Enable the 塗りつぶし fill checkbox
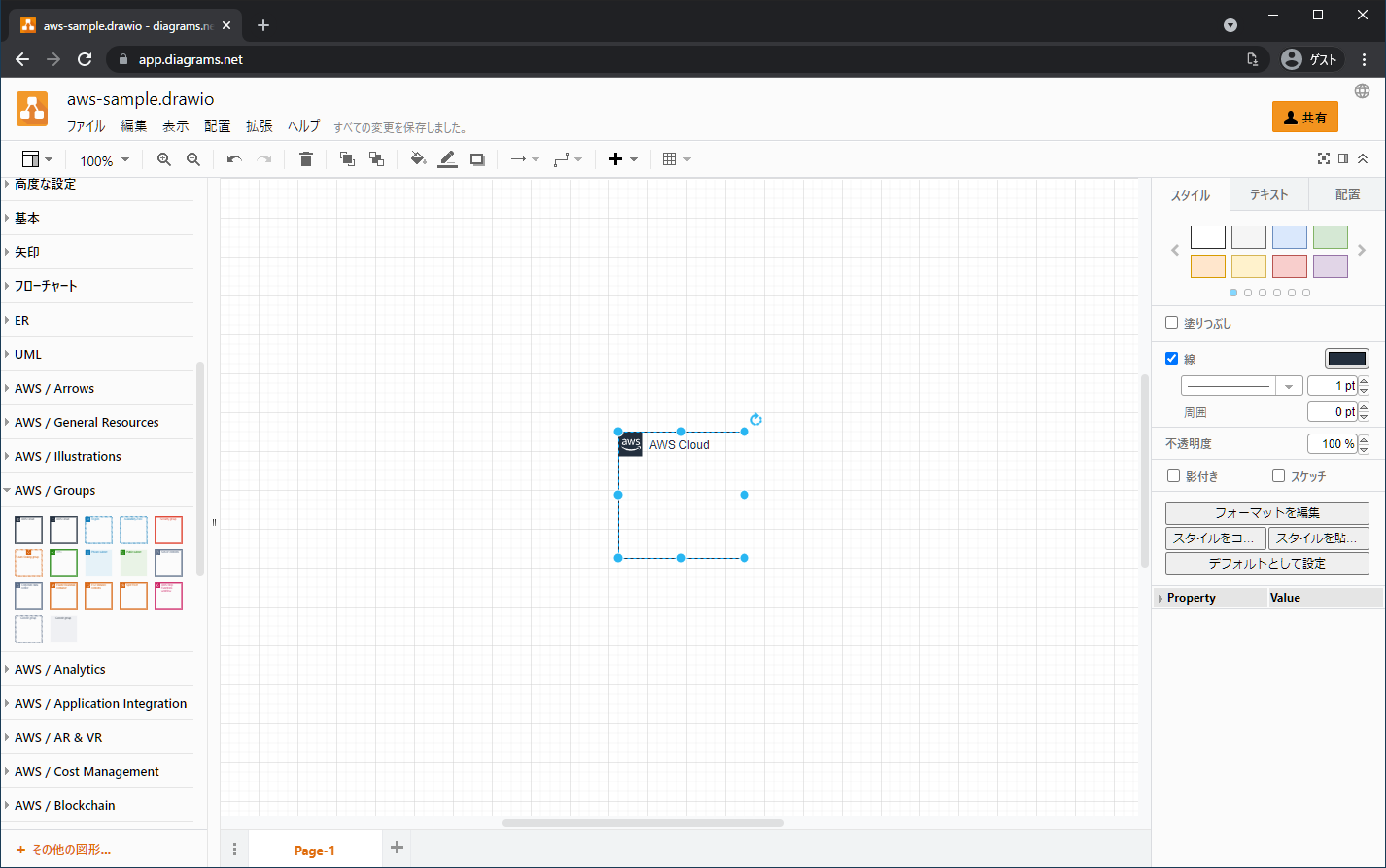 [x=1172, y=323]
